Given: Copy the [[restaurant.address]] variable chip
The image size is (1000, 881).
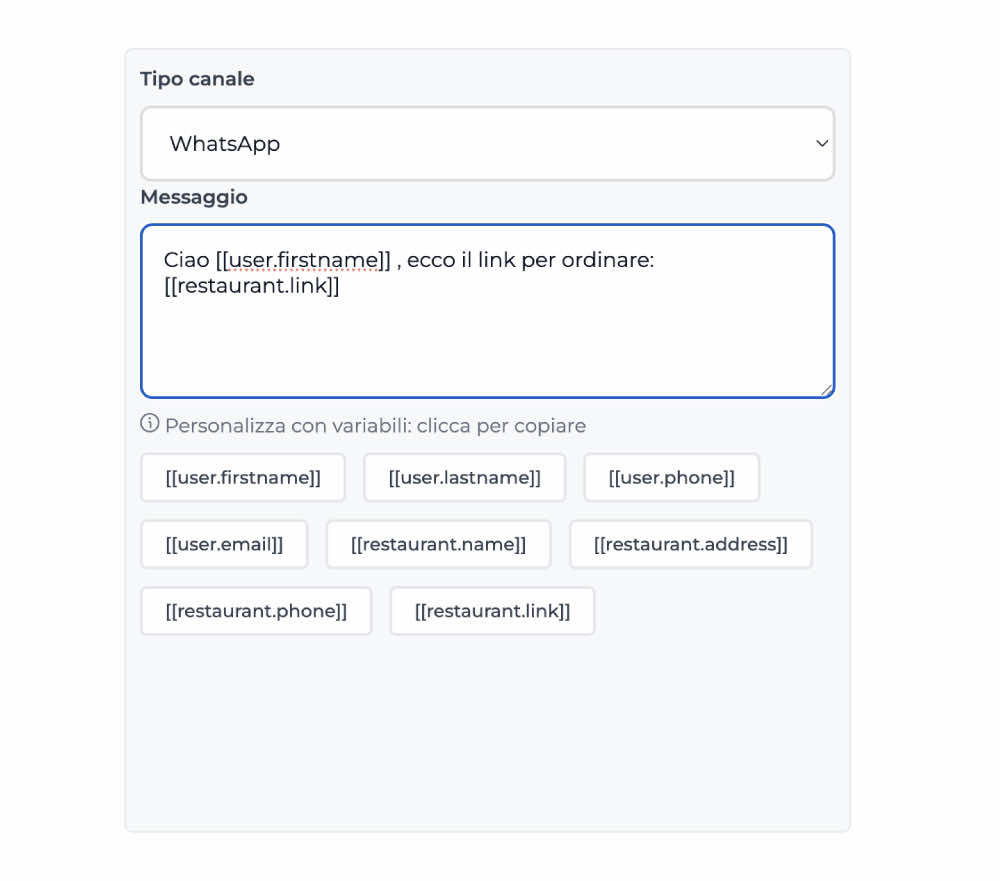Looking at the screenshot, I should (x=690, y=544).
